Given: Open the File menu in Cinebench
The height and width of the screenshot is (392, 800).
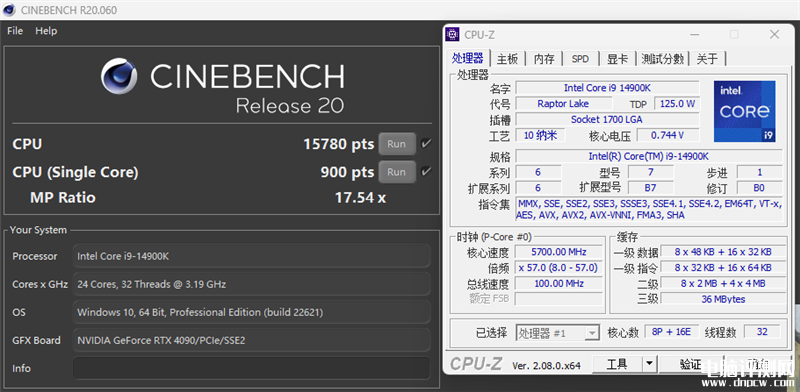Looking at the screenshot, I should (15, 31).
